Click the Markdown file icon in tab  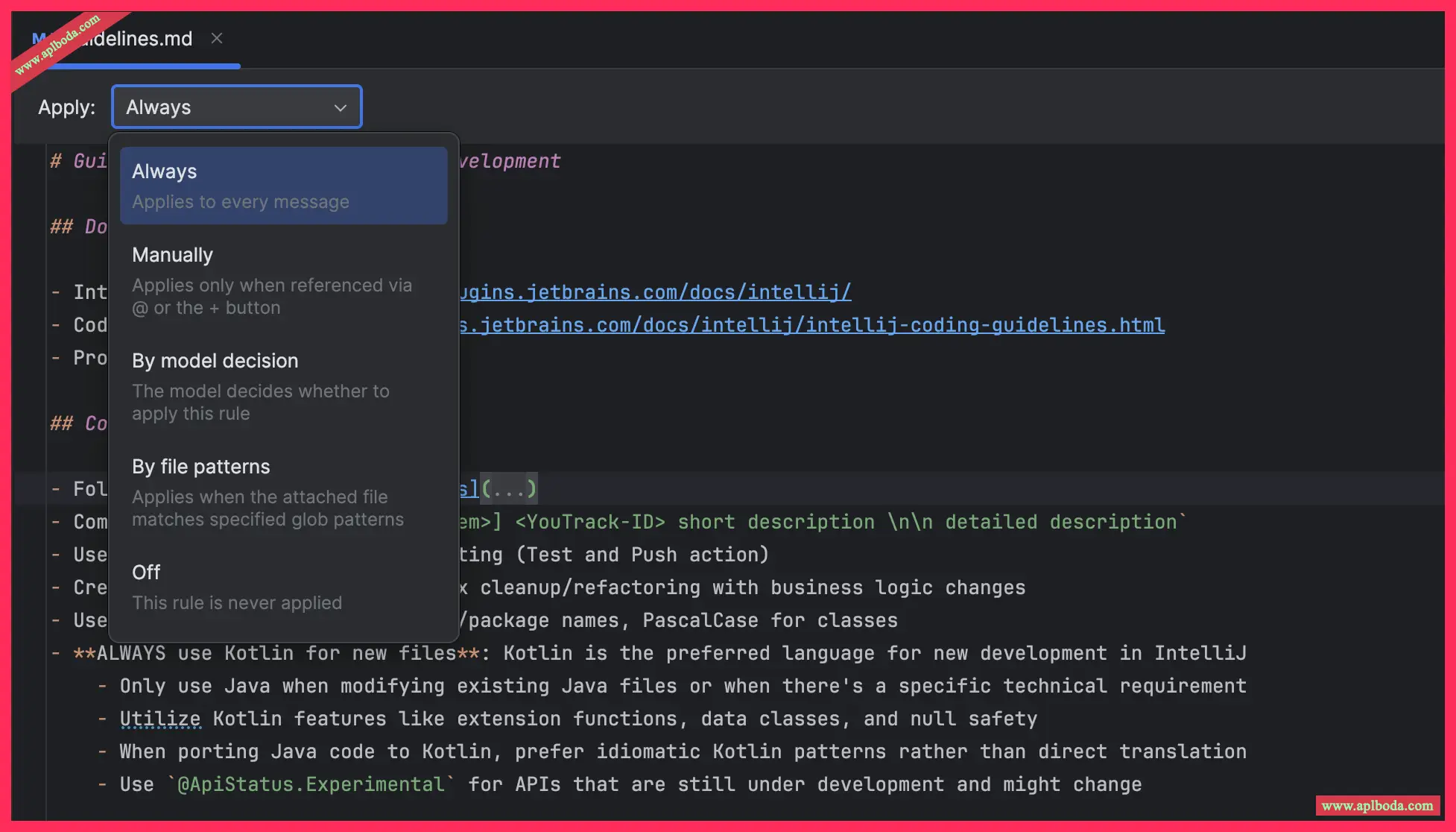[39, 39]
